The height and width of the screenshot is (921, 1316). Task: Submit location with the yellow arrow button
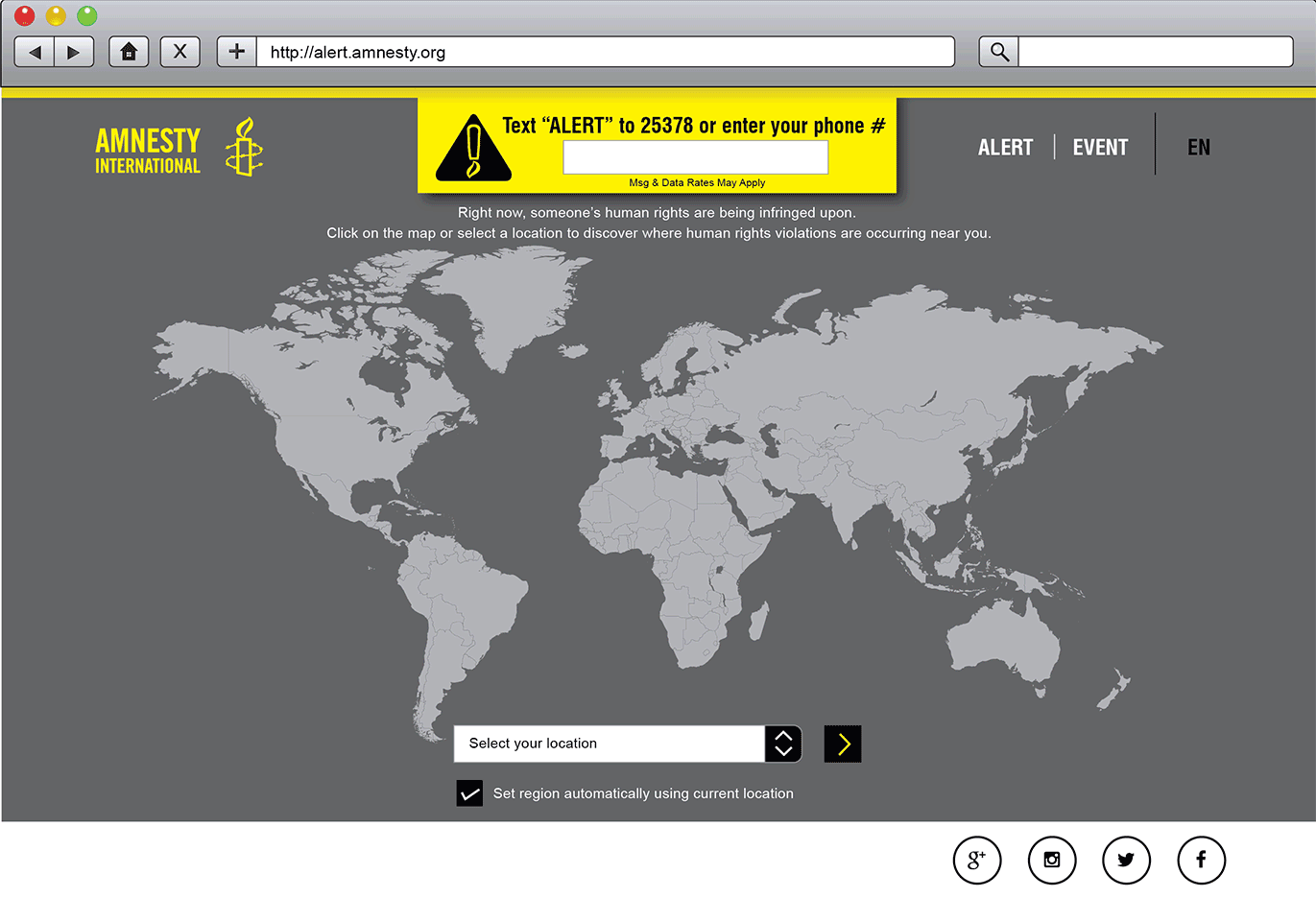coord(842,744)
